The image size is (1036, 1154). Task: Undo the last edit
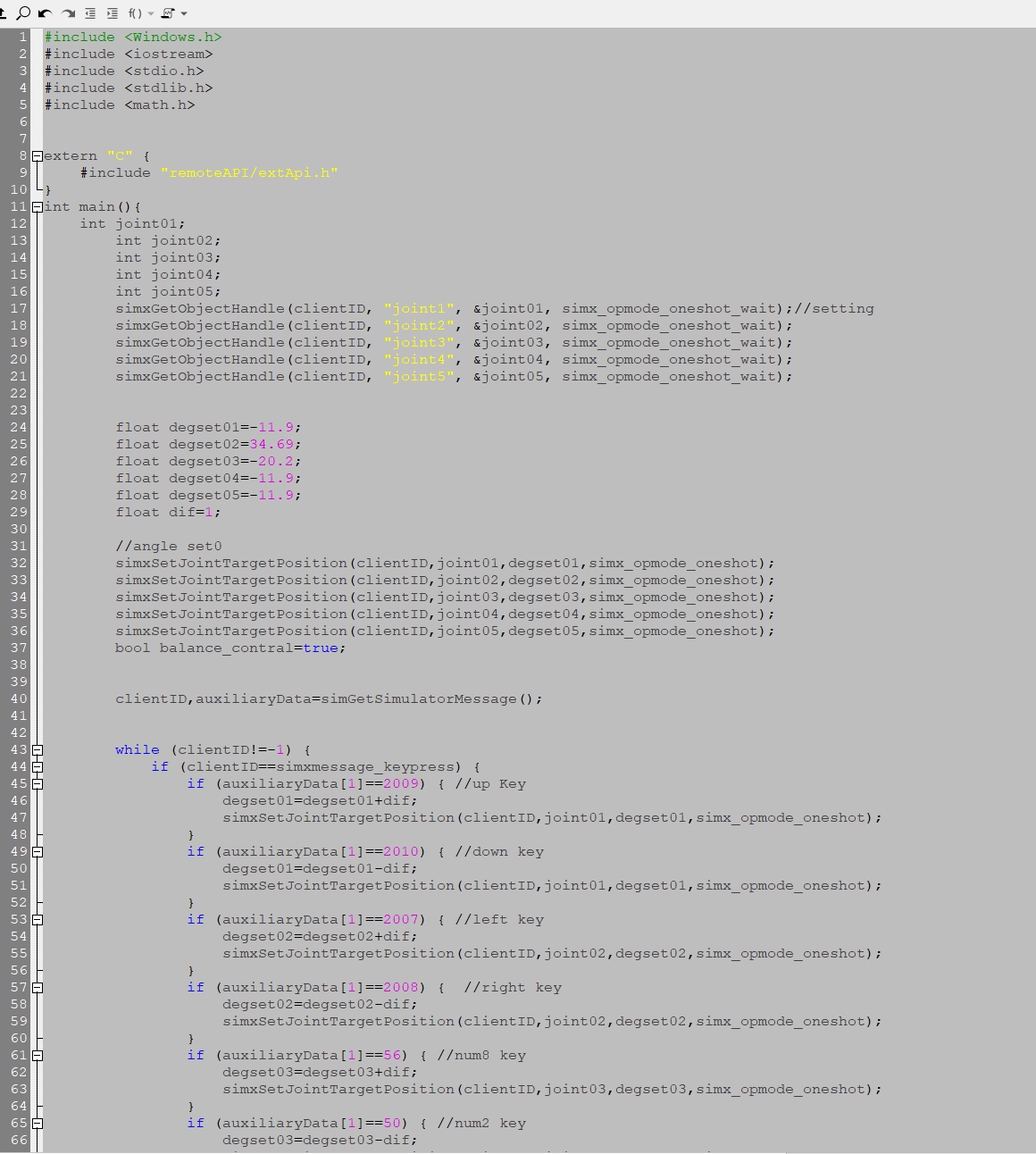point(45,13)
